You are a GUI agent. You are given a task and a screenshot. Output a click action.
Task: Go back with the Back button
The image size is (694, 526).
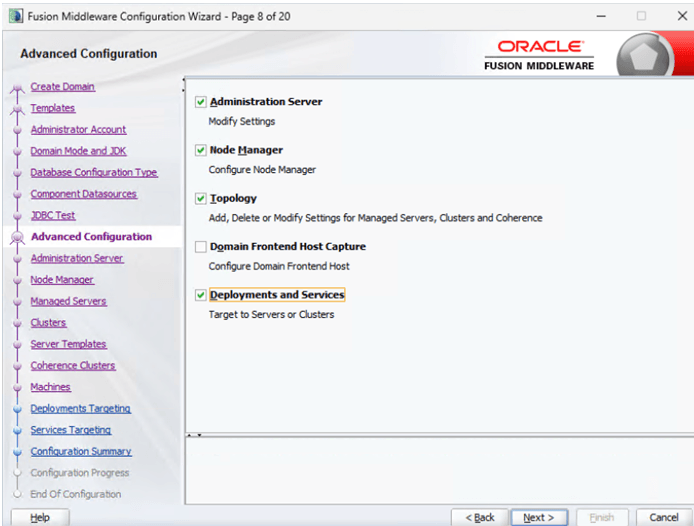[480, 518]
